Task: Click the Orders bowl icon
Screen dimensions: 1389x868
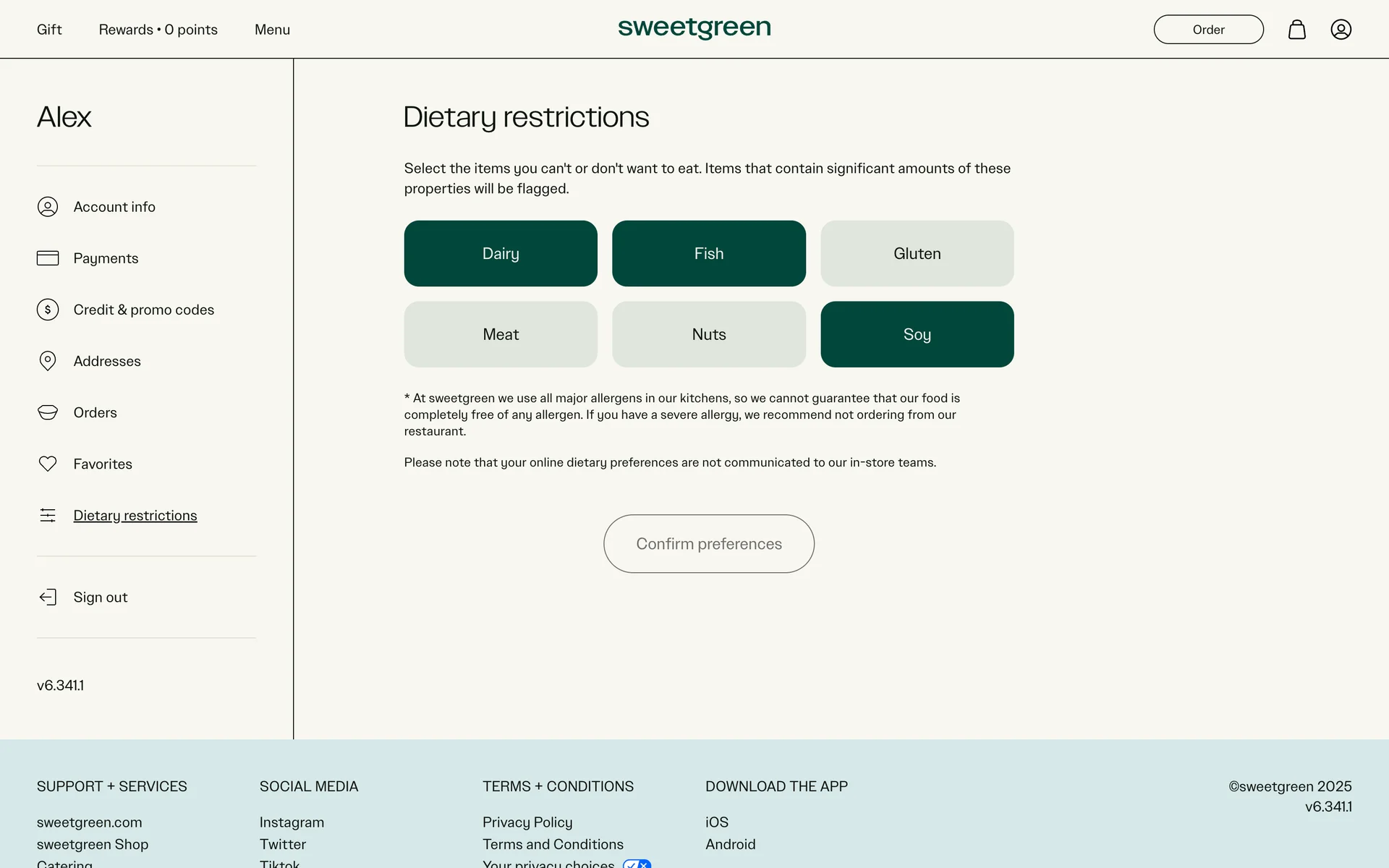Action: pos(48,412)
